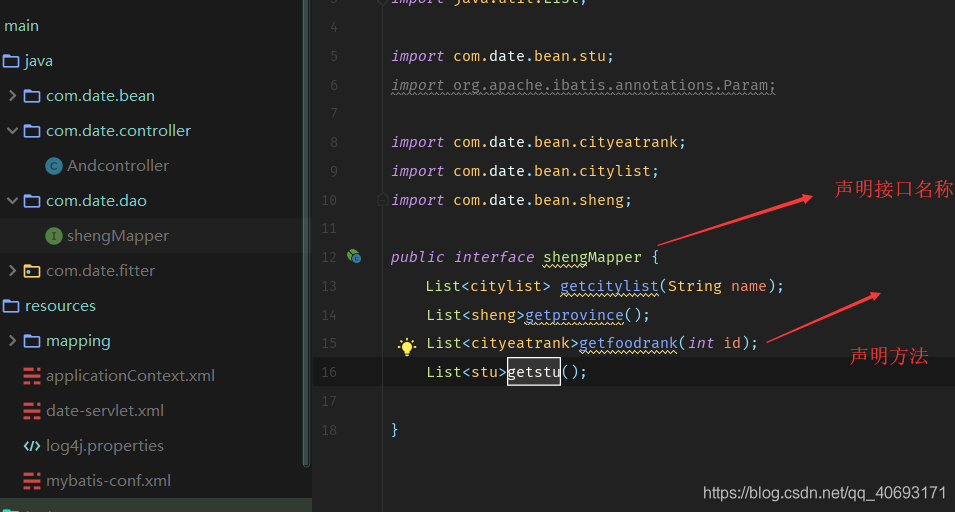Image resolution: width=955 pixels, height=512 pixels.
Task: Click the shengMapper interface icon
Action: point(54,236)
